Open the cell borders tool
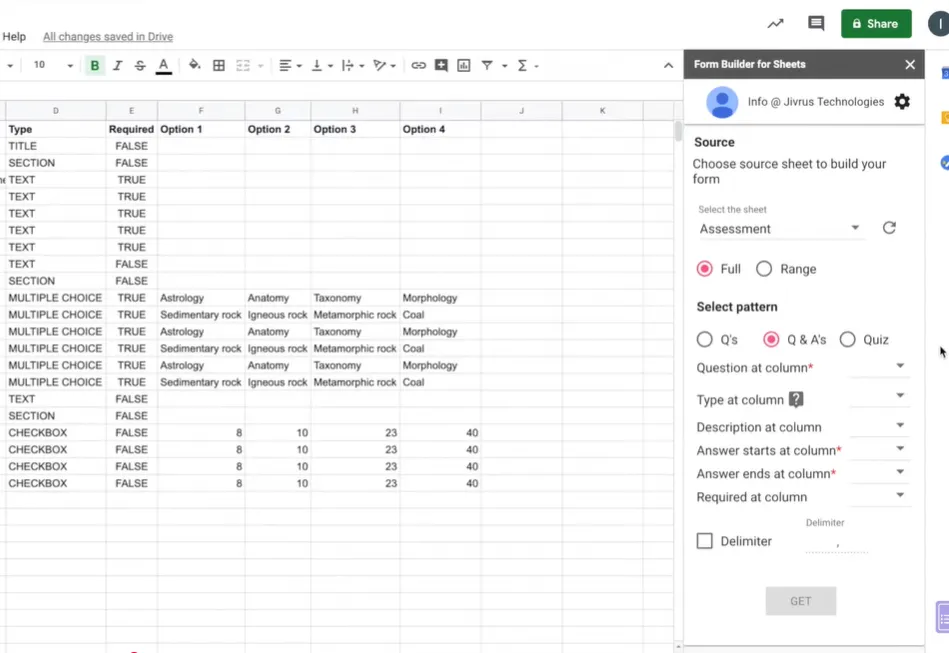 (x=219, y=65)
